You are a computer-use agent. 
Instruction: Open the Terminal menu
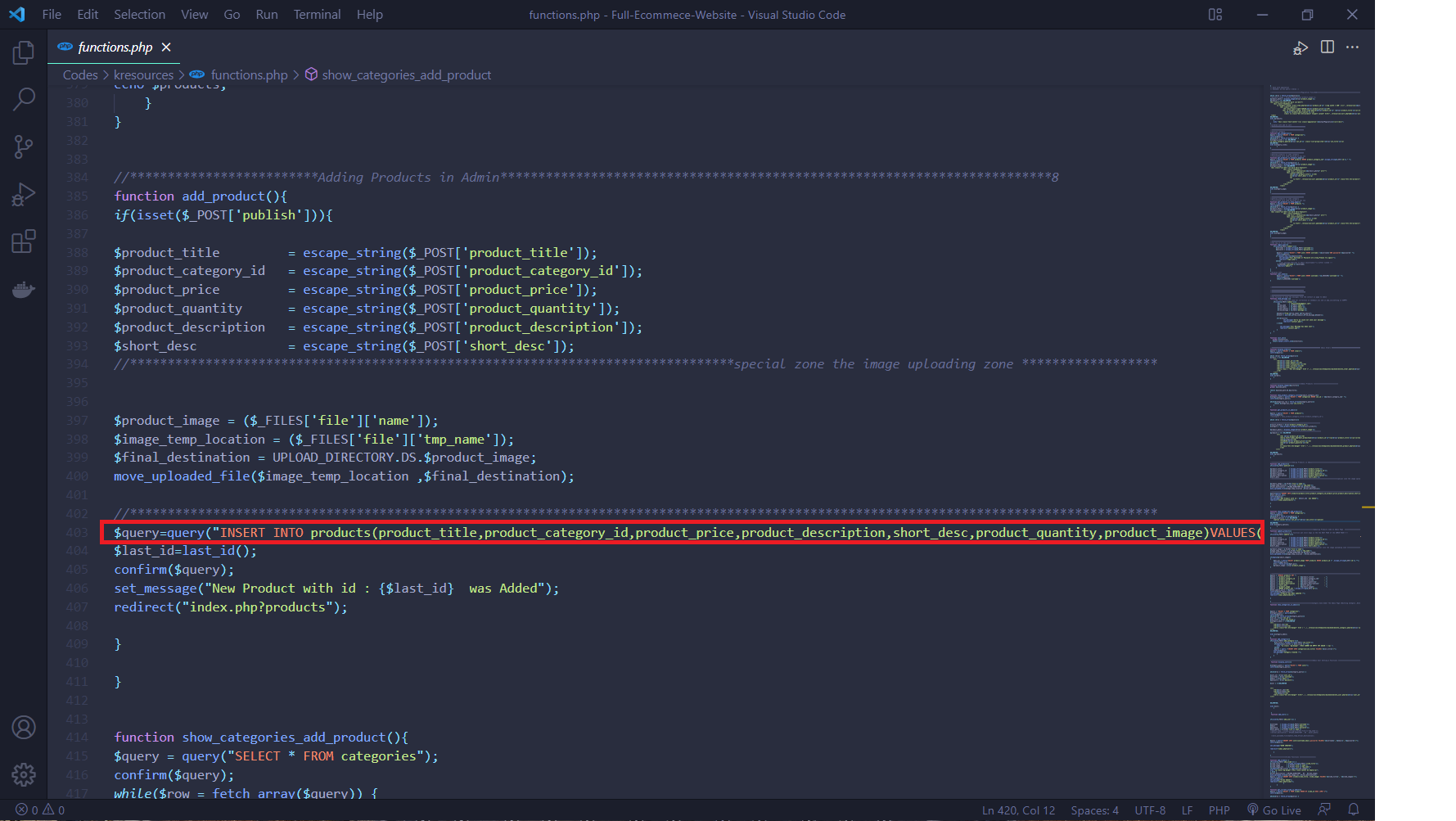317,15
